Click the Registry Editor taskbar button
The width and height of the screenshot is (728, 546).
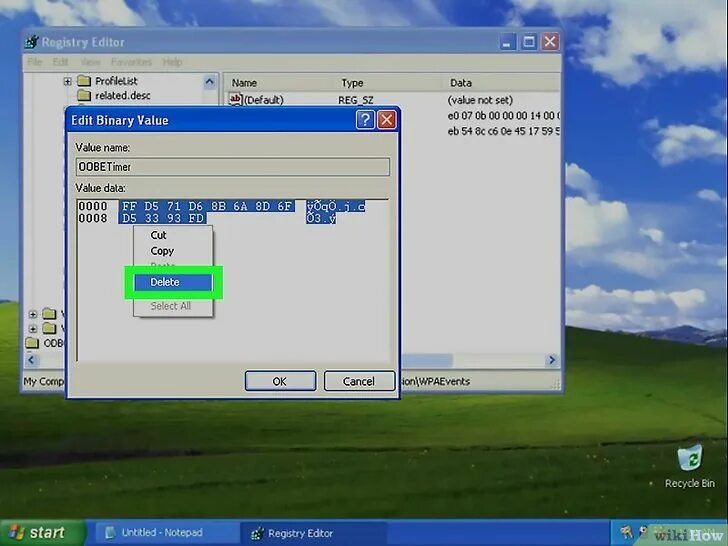pyautogui.click(x=314, y=533)
